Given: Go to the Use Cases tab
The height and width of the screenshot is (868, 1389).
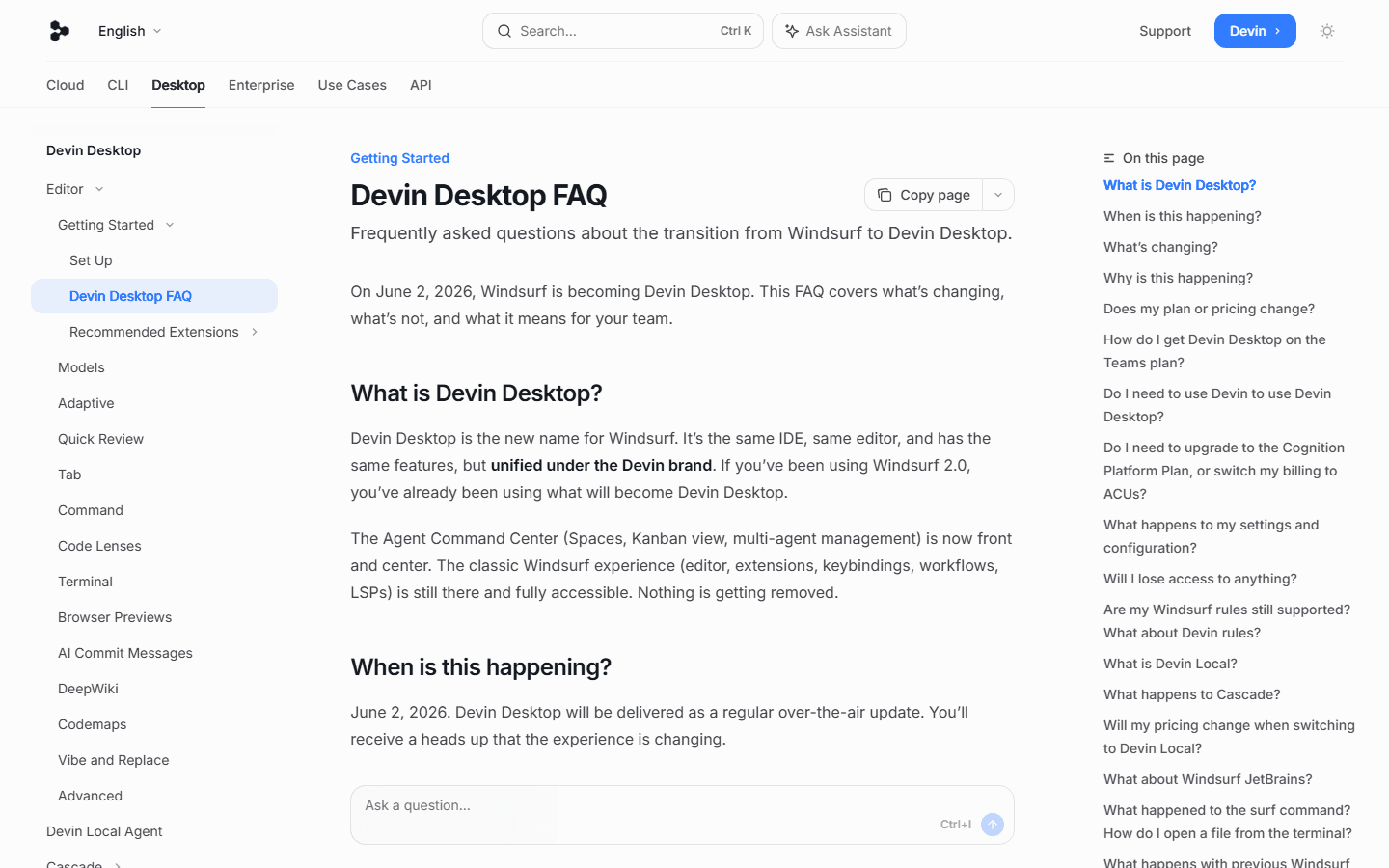Looking at the screenshot, I should coord(352,85).
